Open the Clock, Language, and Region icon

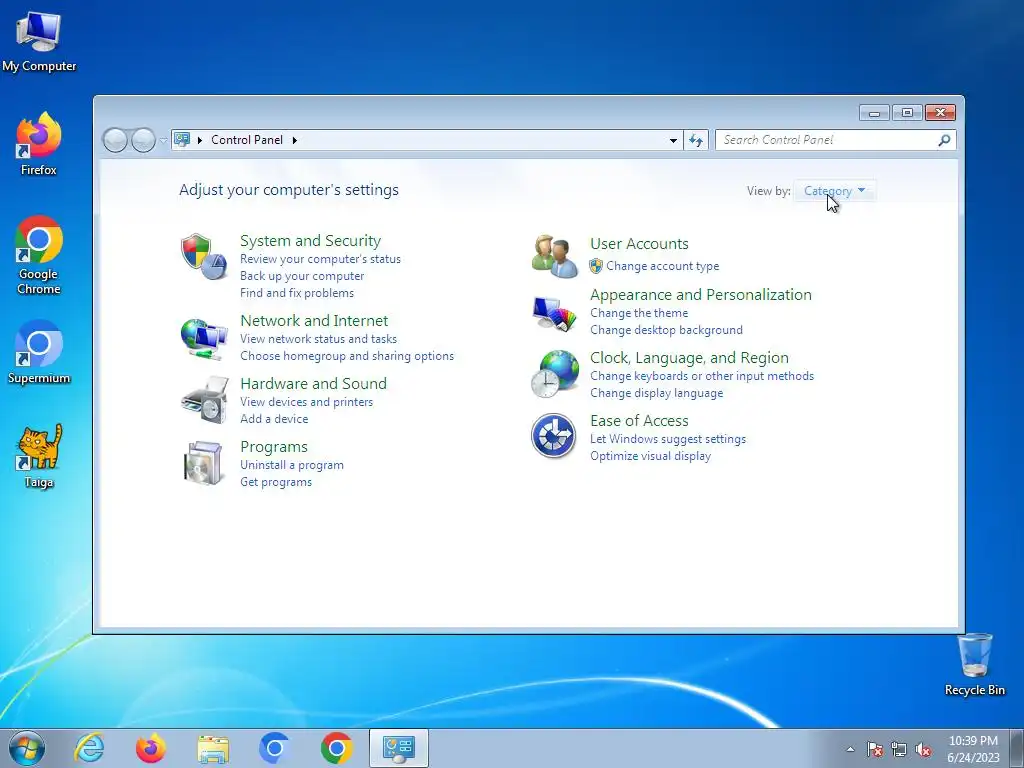[x=554, y=374]
